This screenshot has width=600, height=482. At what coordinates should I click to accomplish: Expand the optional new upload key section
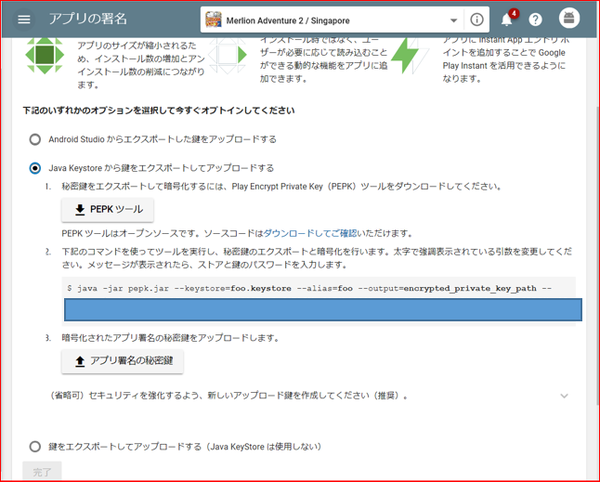point(564,396)
